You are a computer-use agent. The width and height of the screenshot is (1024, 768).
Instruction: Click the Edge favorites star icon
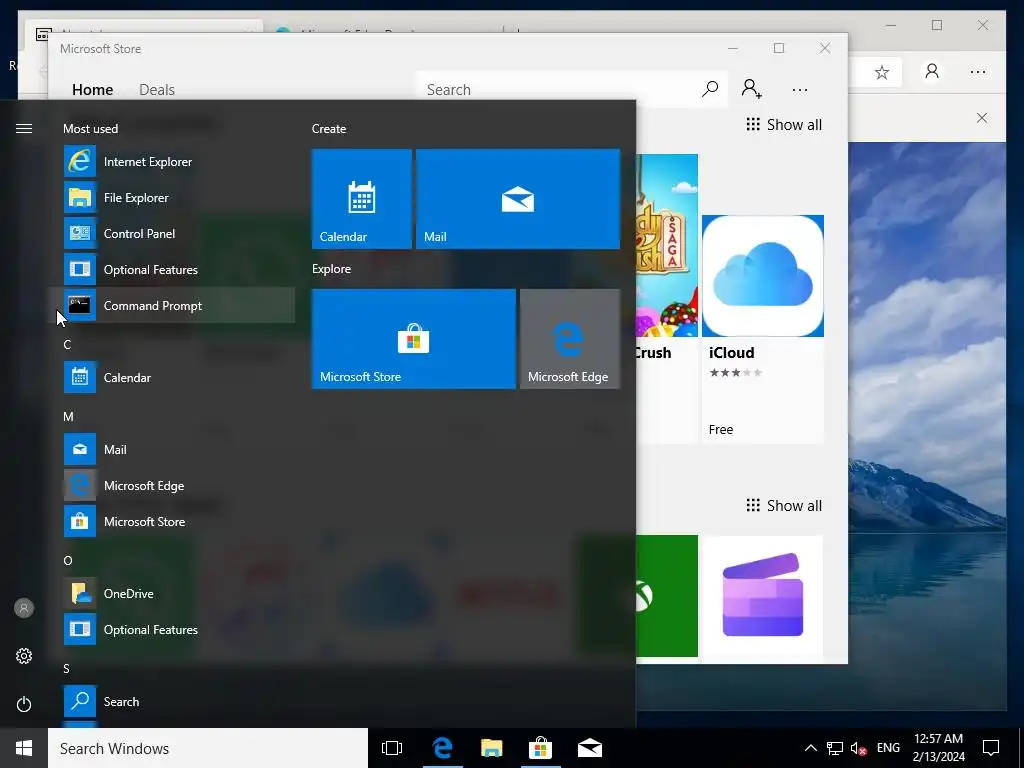pos(882,72)
